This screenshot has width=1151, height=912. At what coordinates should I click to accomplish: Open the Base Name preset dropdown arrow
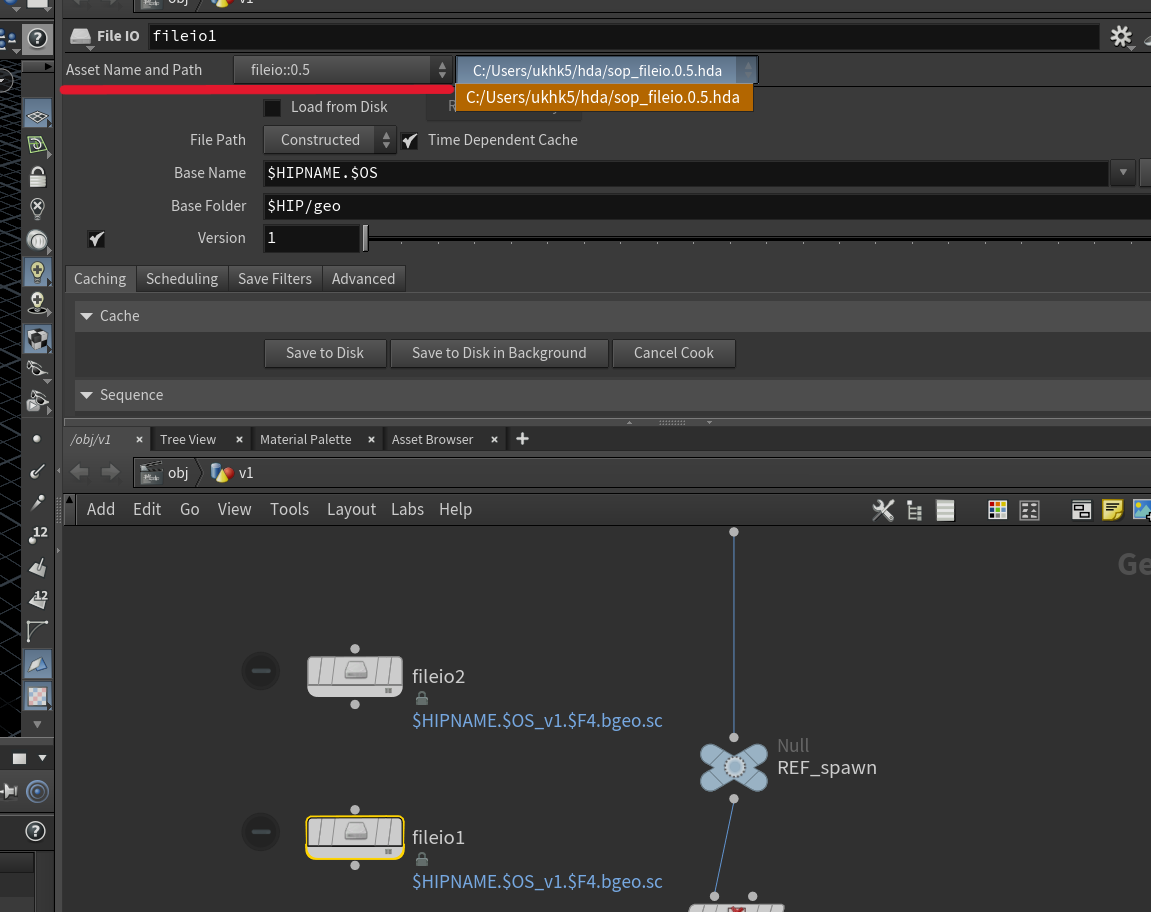(1122, 173)
